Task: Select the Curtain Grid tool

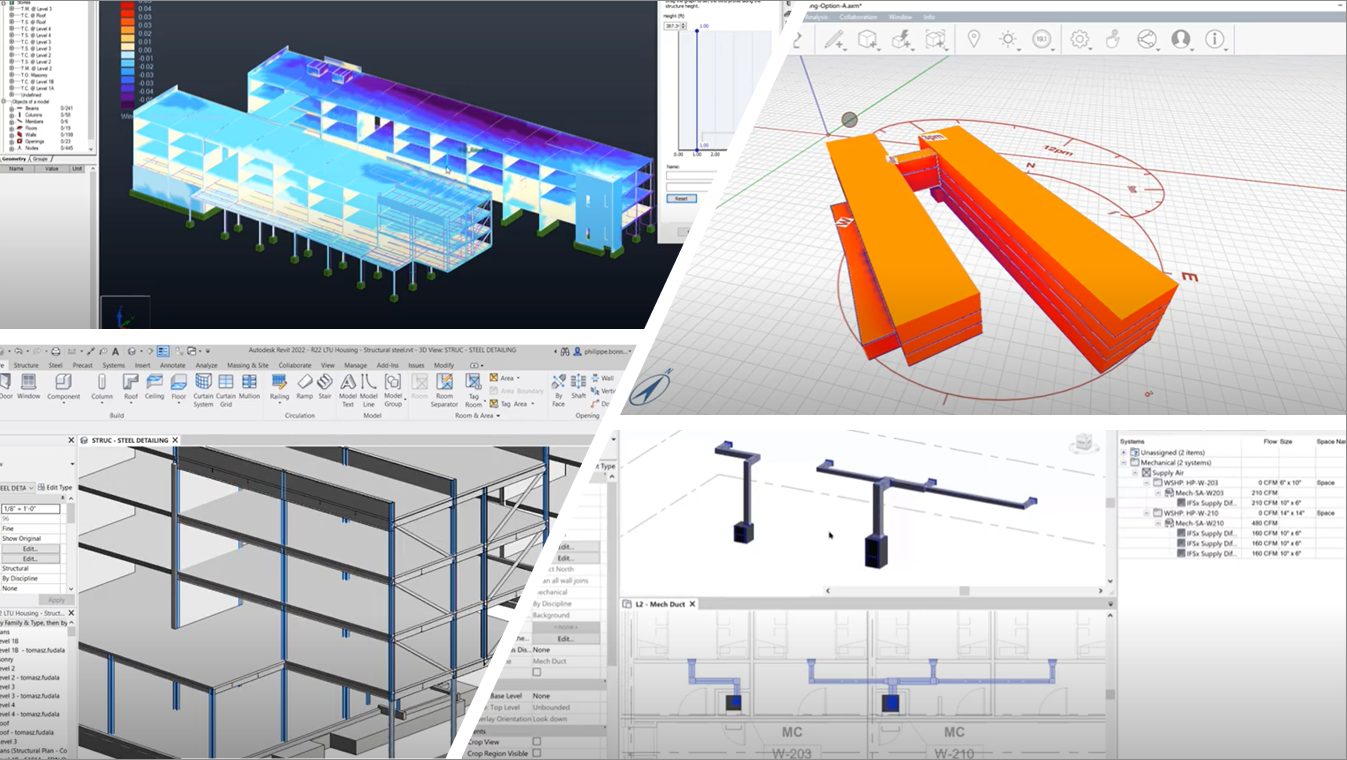Action: click(x=226, y=391)
